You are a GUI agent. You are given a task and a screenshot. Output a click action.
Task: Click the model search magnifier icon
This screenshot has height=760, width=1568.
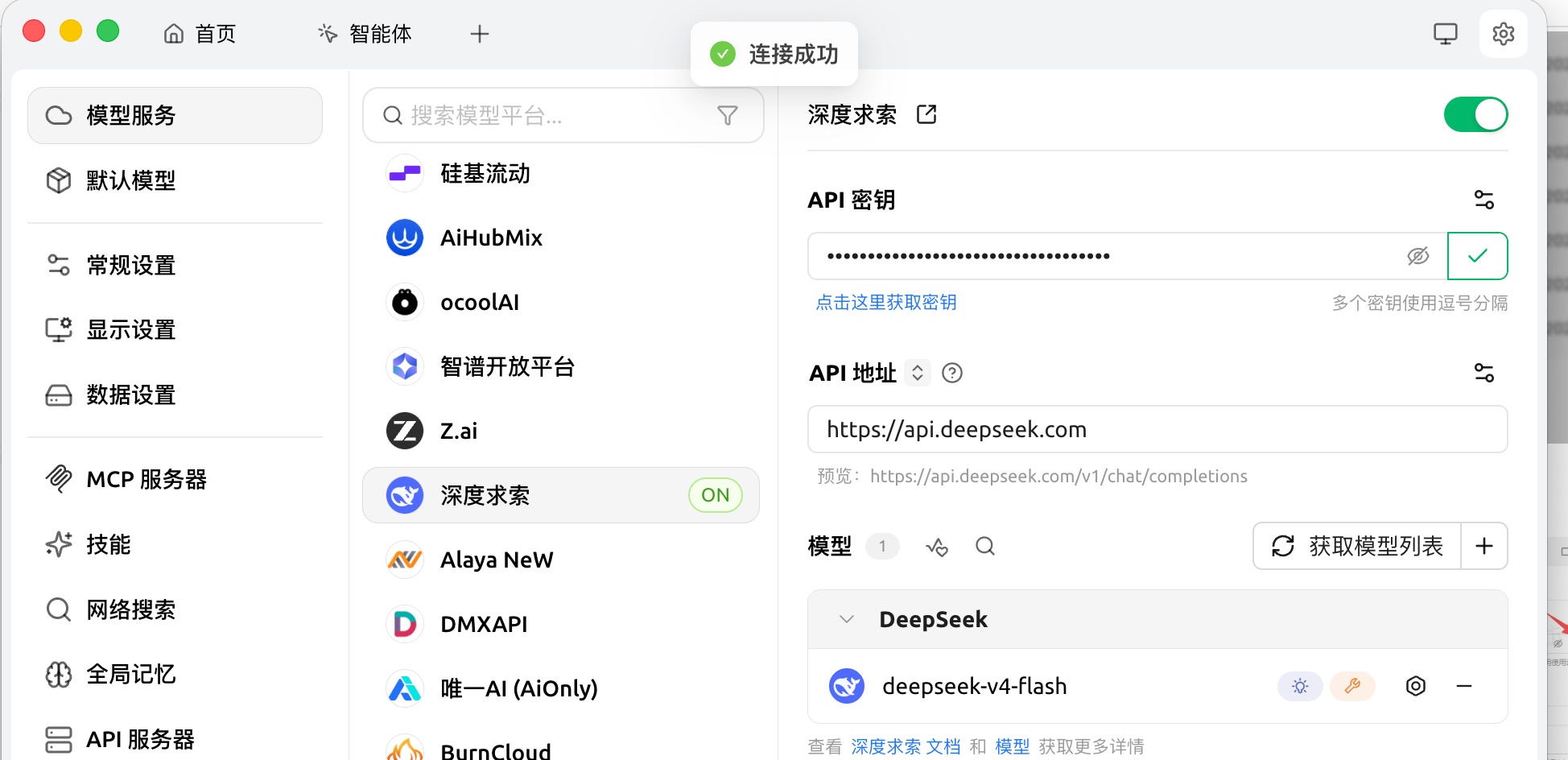(985, 547)
